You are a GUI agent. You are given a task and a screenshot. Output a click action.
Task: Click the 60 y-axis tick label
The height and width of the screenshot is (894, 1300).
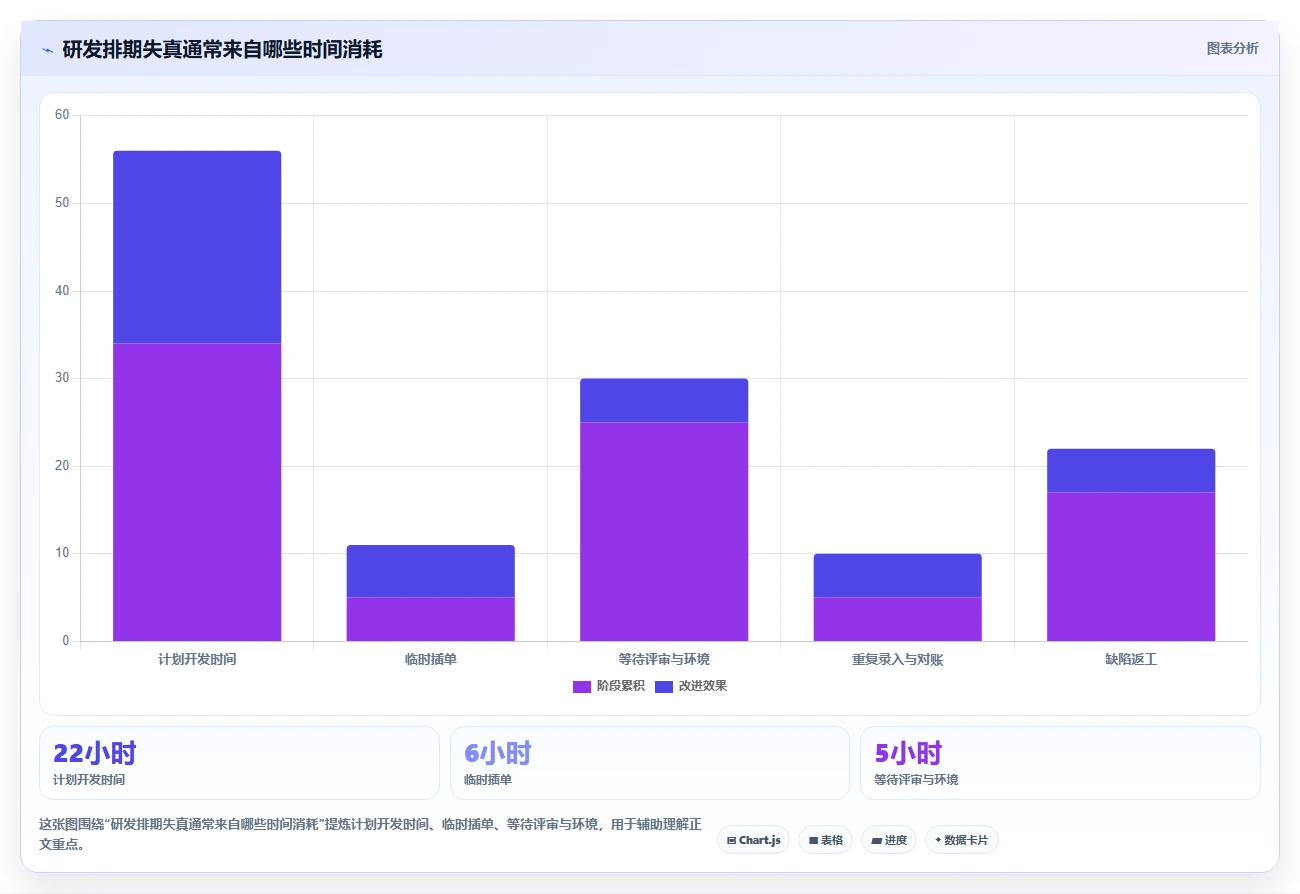(x=62, y=115)
